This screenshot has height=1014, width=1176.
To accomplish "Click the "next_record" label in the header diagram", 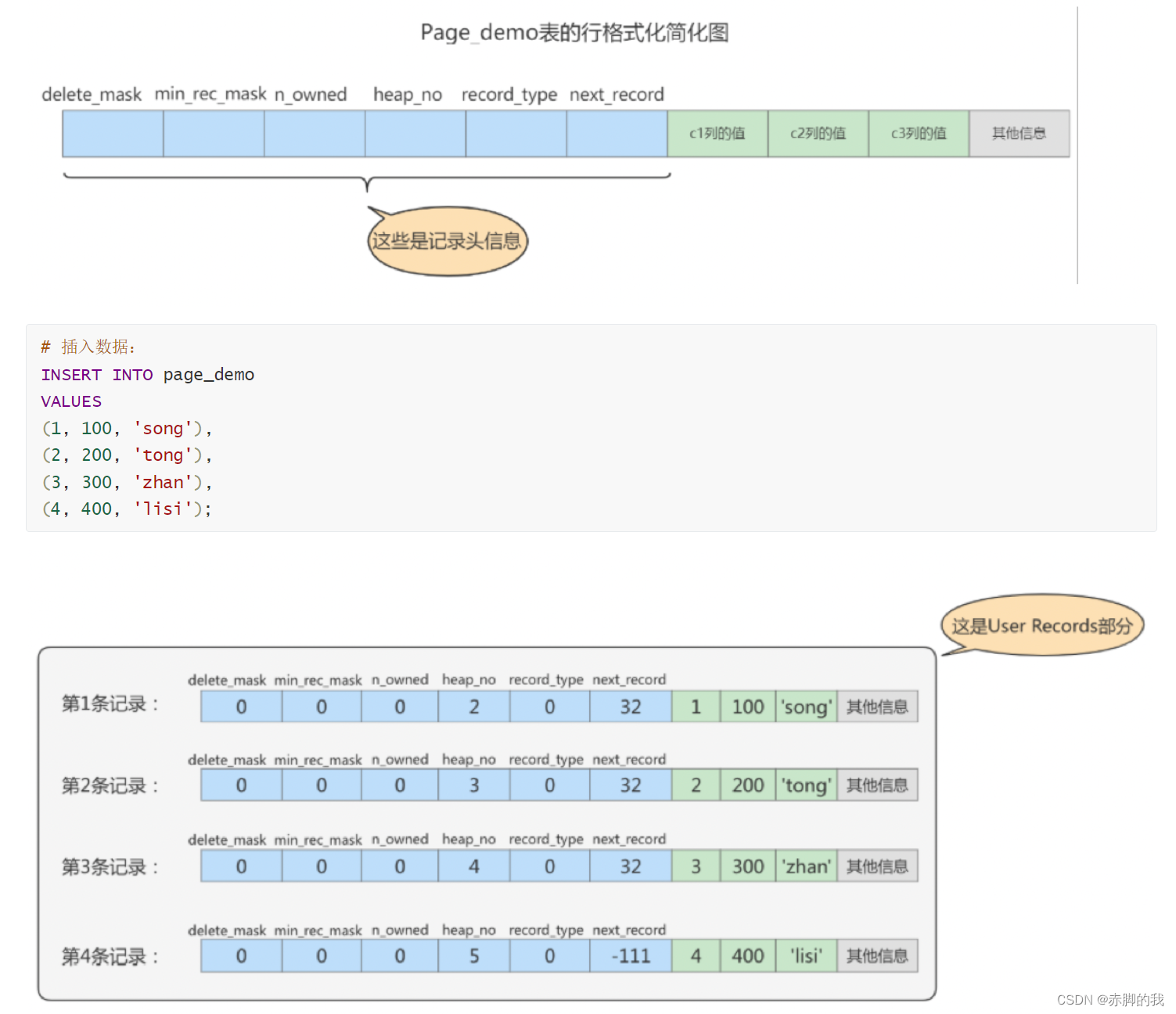I will tap(617, 95).
